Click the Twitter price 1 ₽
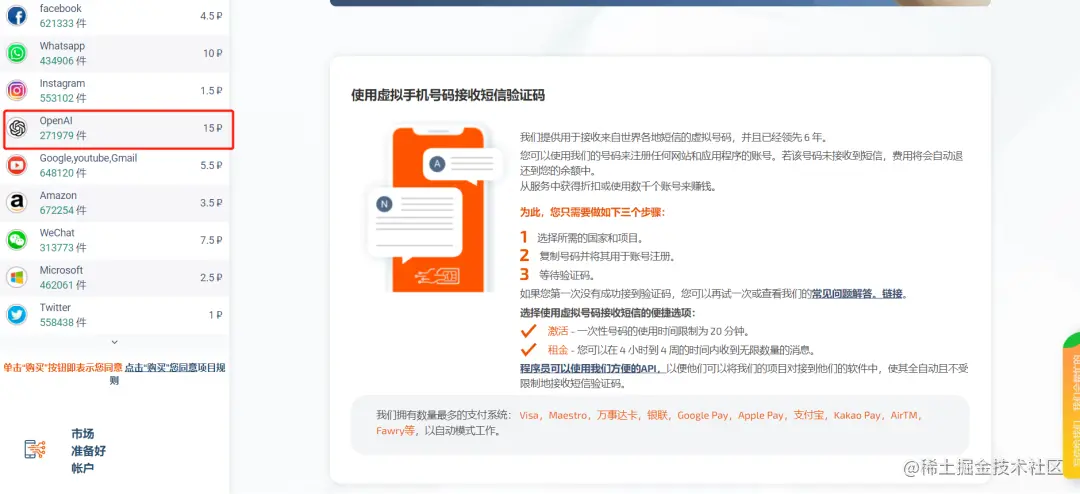 point(215,315)
